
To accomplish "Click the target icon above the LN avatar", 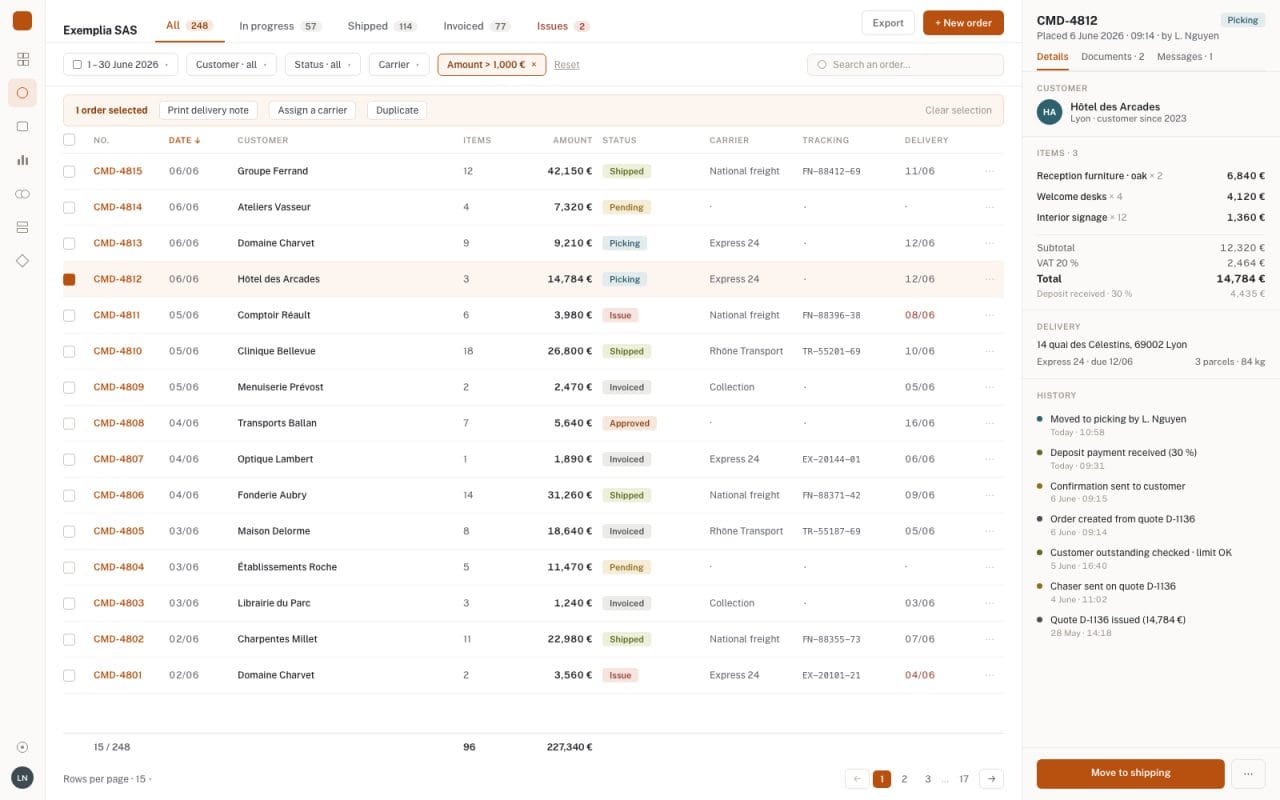I will [x=22, y=747].
